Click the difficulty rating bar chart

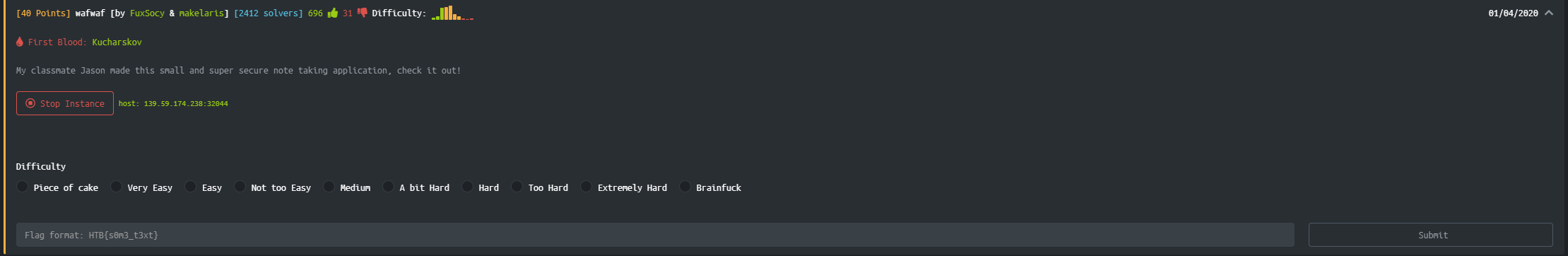coord(452,13)
